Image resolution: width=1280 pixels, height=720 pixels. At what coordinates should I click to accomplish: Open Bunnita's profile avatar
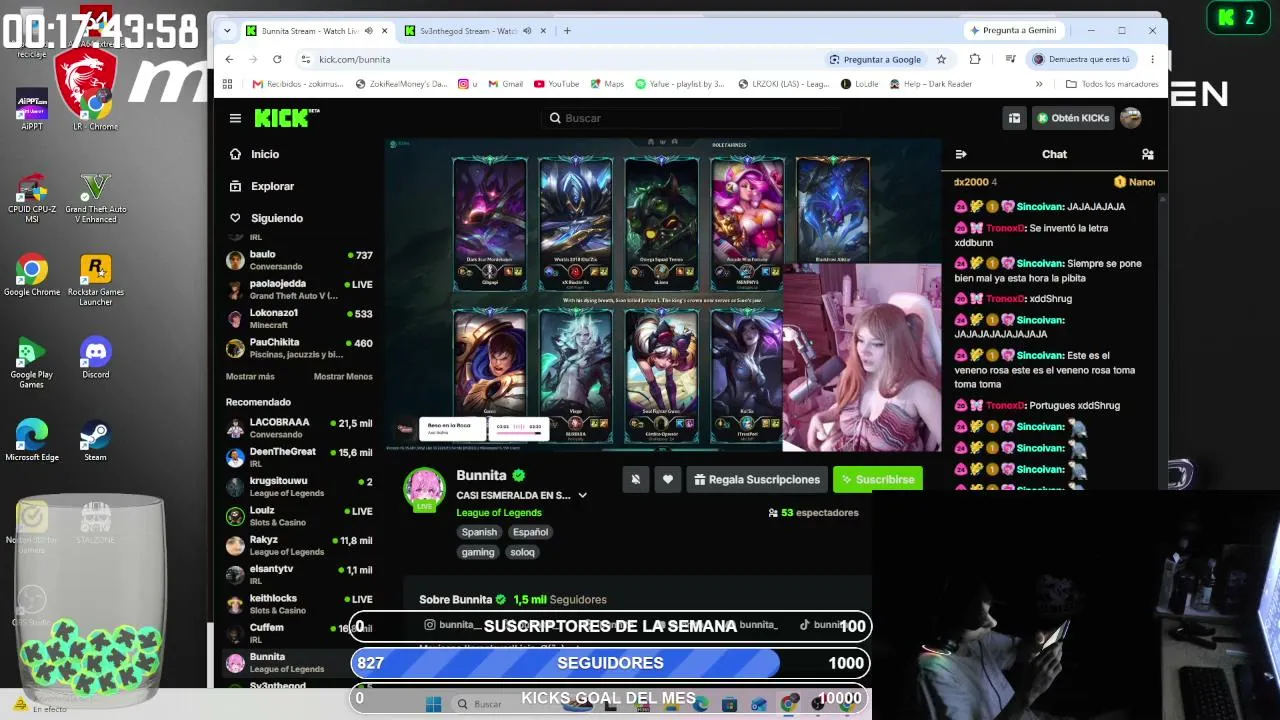pyautogui.click(x=424, y=489)
